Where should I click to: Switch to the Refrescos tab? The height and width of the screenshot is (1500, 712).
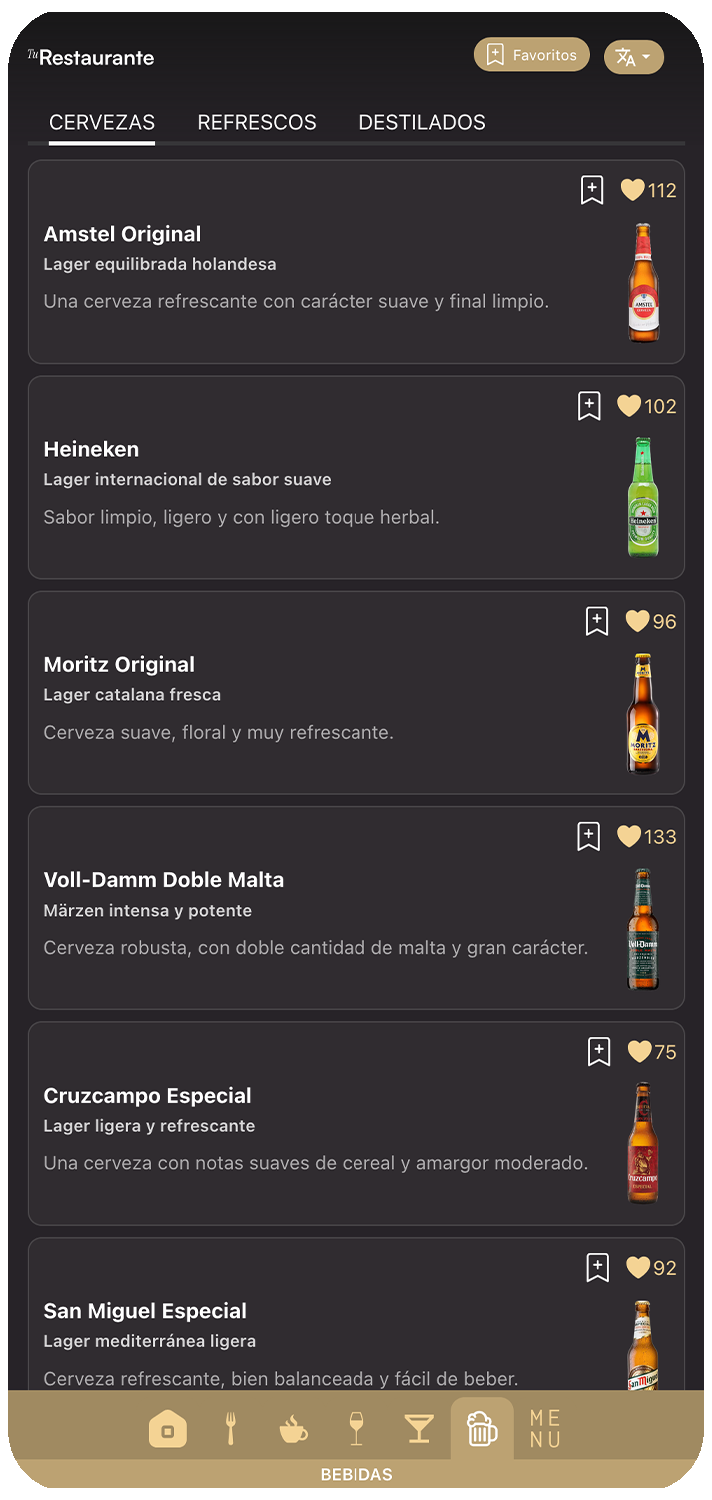[x=257, y=123]
